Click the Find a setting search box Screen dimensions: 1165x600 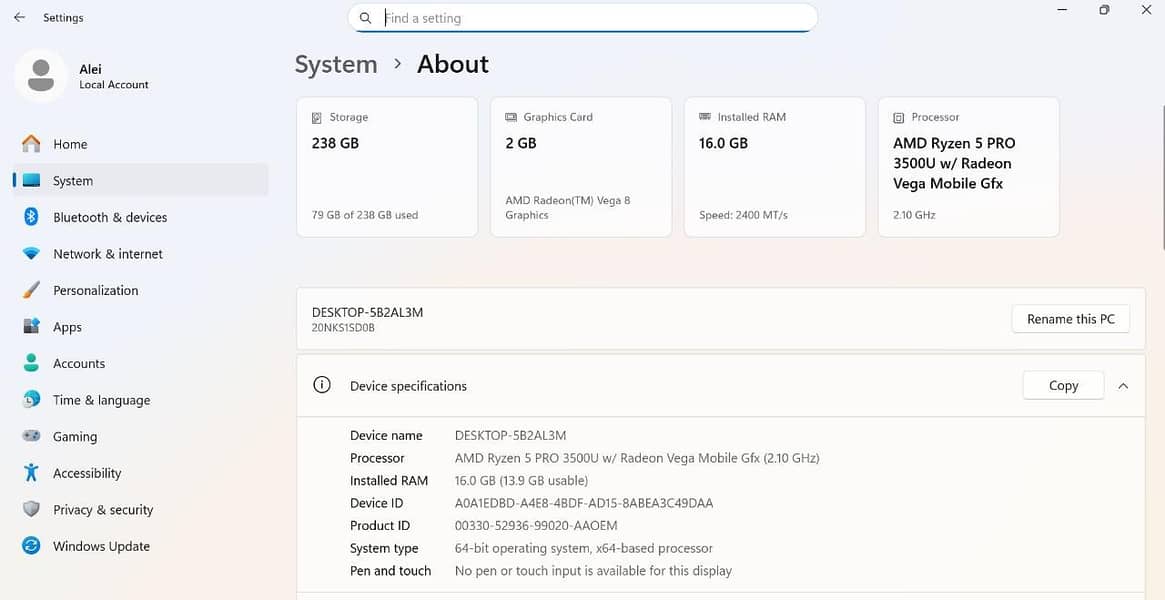590,18
